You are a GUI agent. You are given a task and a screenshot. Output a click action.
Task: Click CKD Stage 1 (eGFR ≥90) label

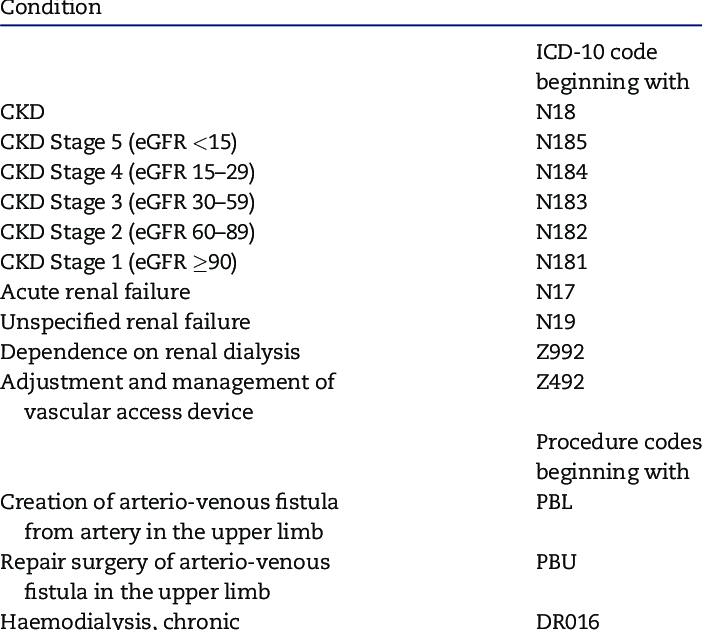click(x=118, y=262)
